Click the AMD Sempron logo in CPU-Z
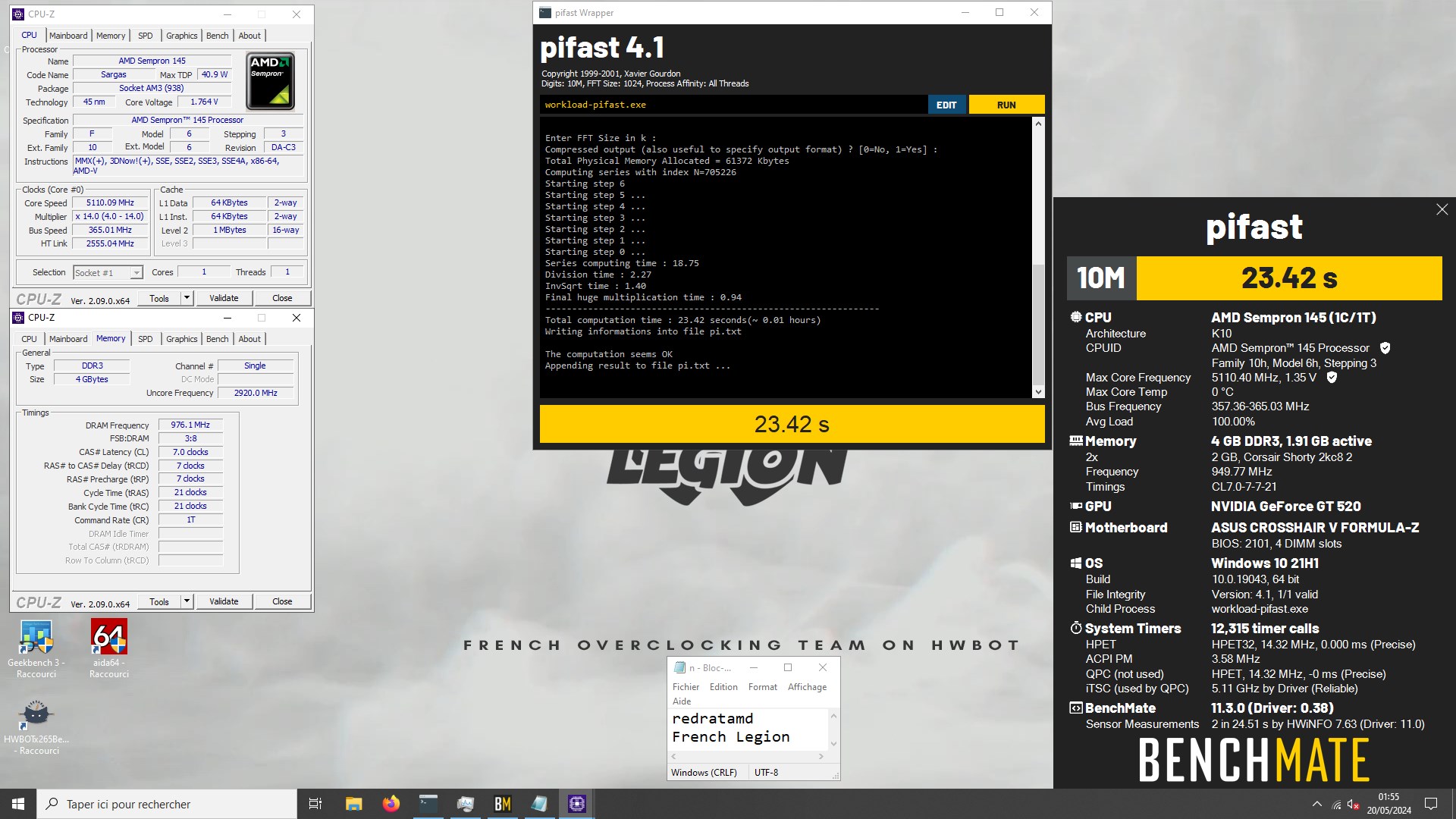Viewport: 1456px width, 819px height. tap(270, 81)
